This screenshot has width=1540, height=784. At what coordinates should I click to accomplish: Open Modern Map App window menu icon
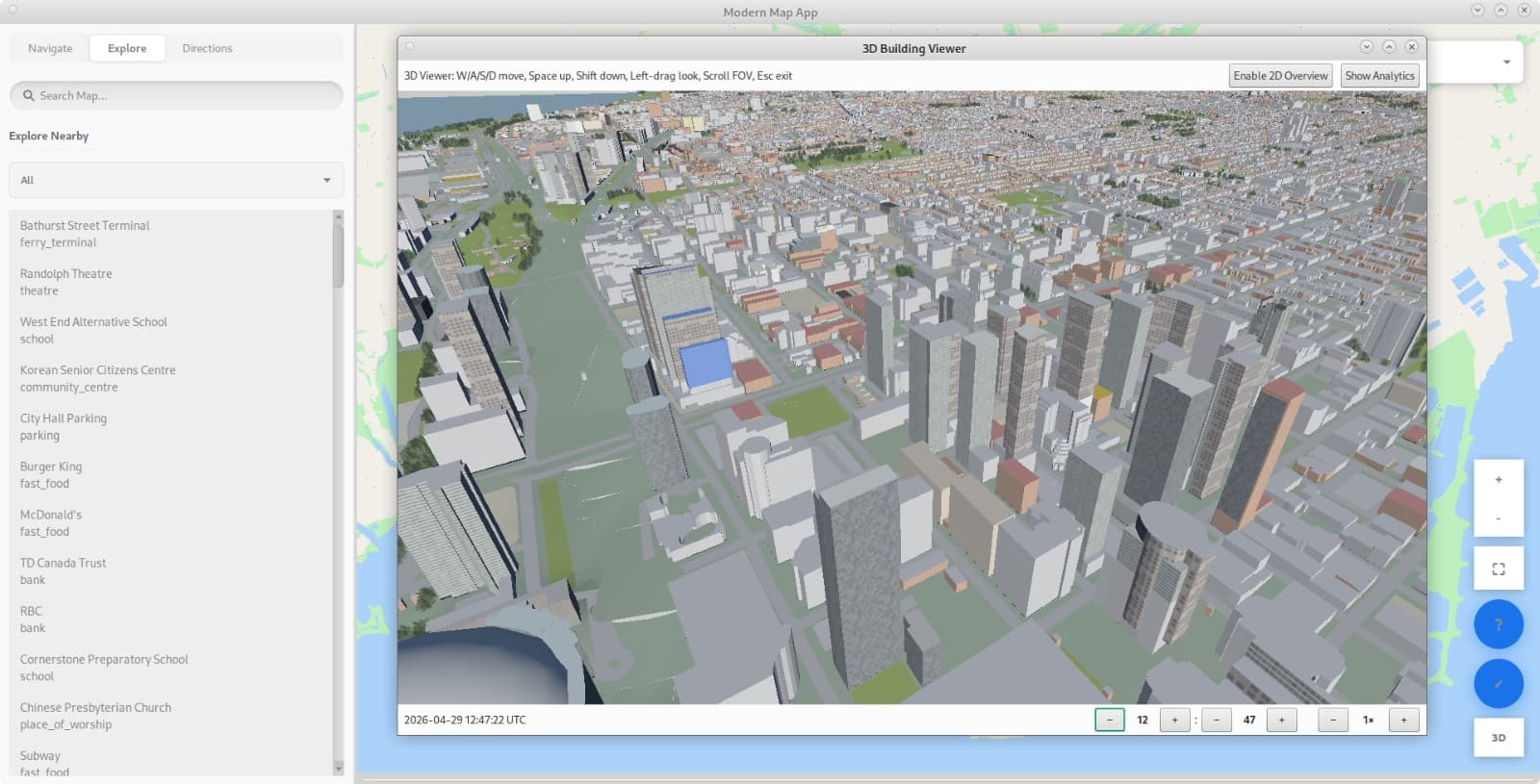click(13, 11)
